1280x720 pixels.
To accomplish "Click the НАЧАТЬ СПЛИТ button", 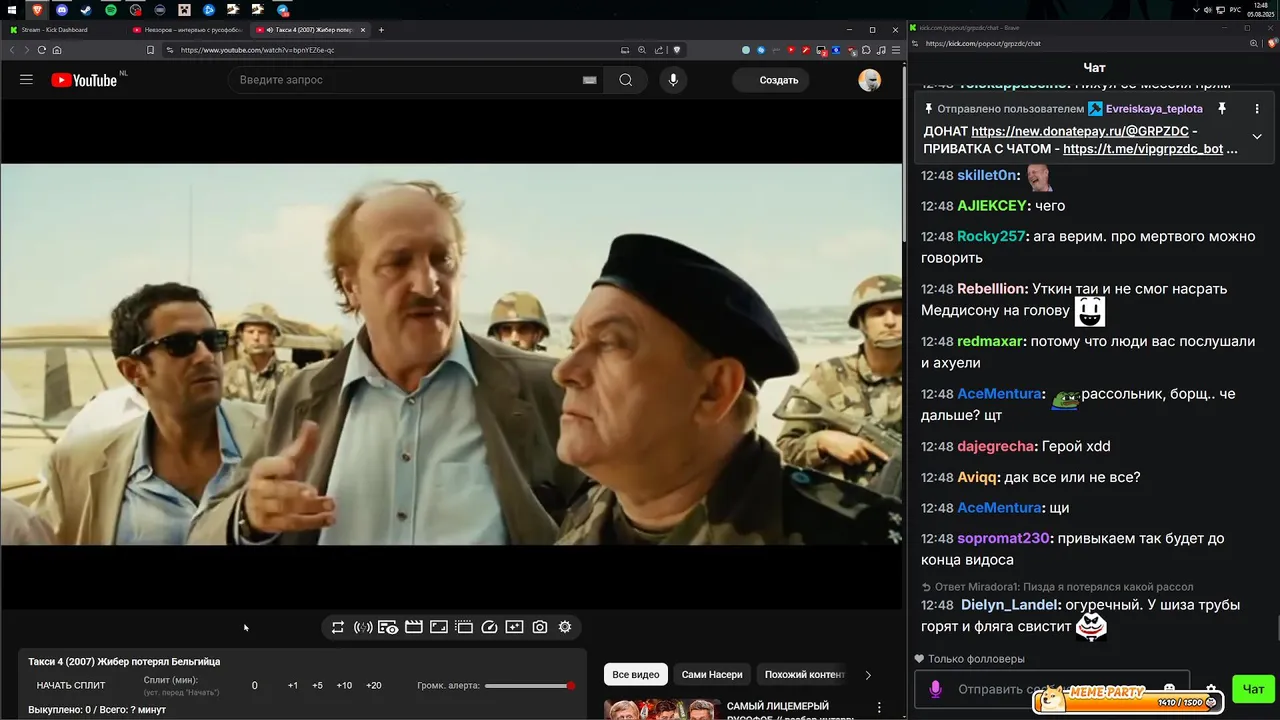I will pyautogui.click(x=71, y=686).
